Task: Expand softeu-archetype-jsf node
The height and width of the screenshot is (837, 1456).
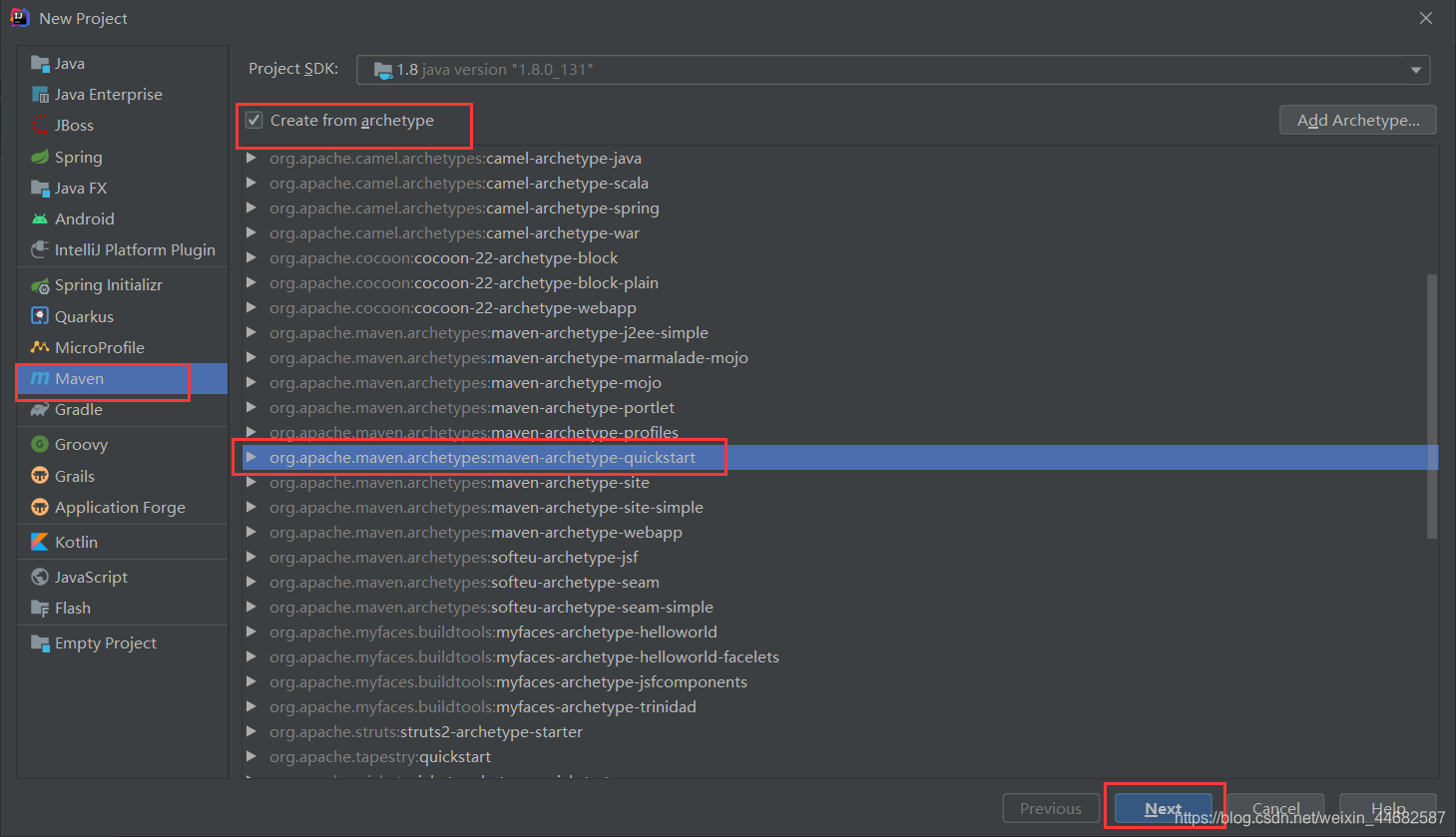Action: point(251,557)
